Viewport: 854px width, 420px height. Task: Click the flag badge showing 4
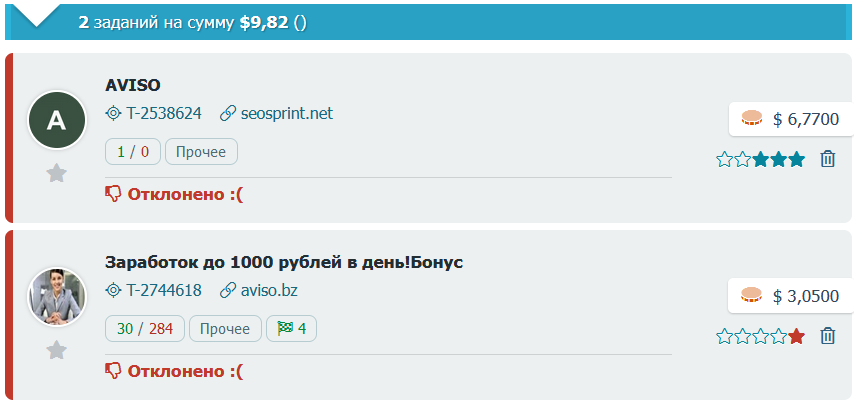pos(291,328)
